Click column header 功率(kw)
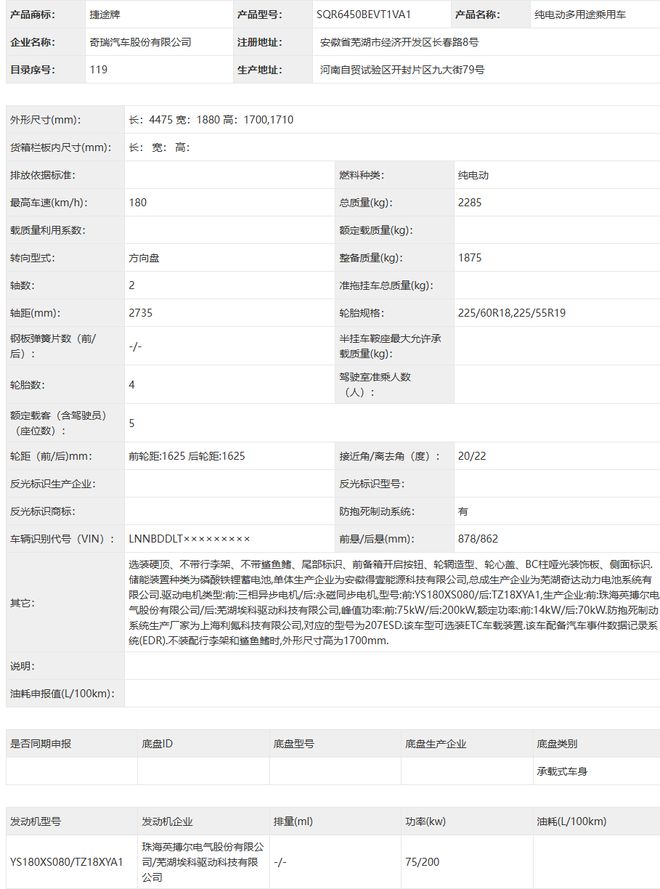This screenshot has height=889, width=660. [426, 821]
